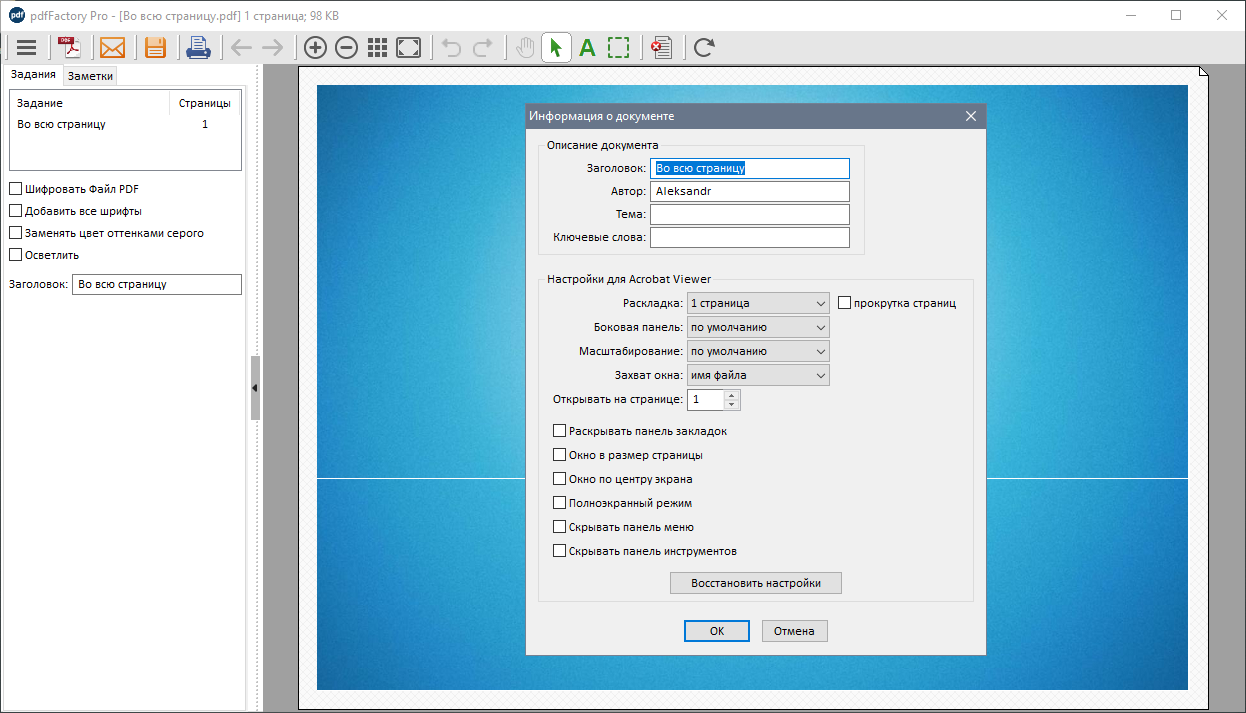The width and height of the screenshot is (1246, 713).
Task: Redo the last action
Action: [x=482, y=47]
